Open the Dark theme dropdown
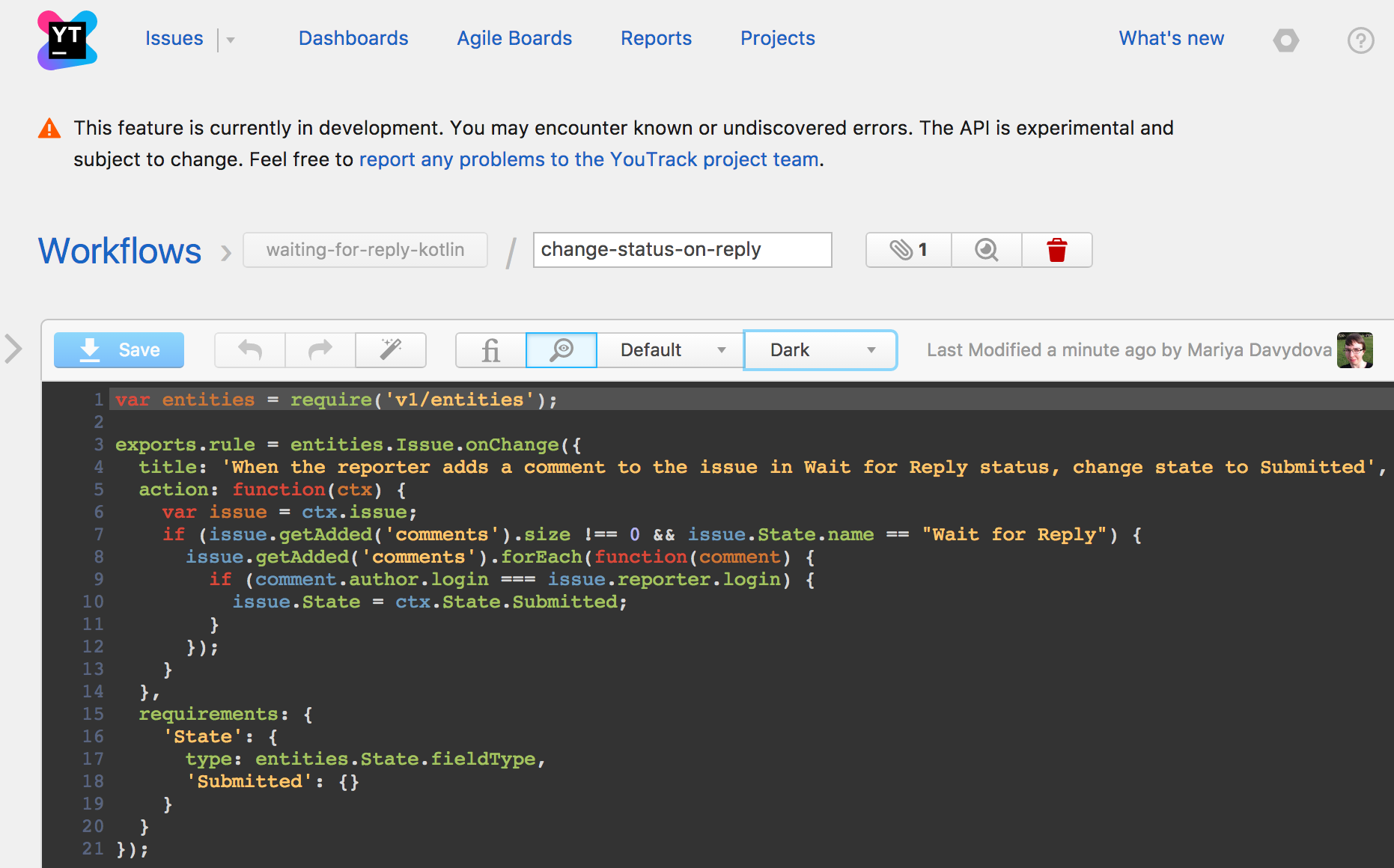The width and height of the screenshot is (1394, 868). coord(821,350)
